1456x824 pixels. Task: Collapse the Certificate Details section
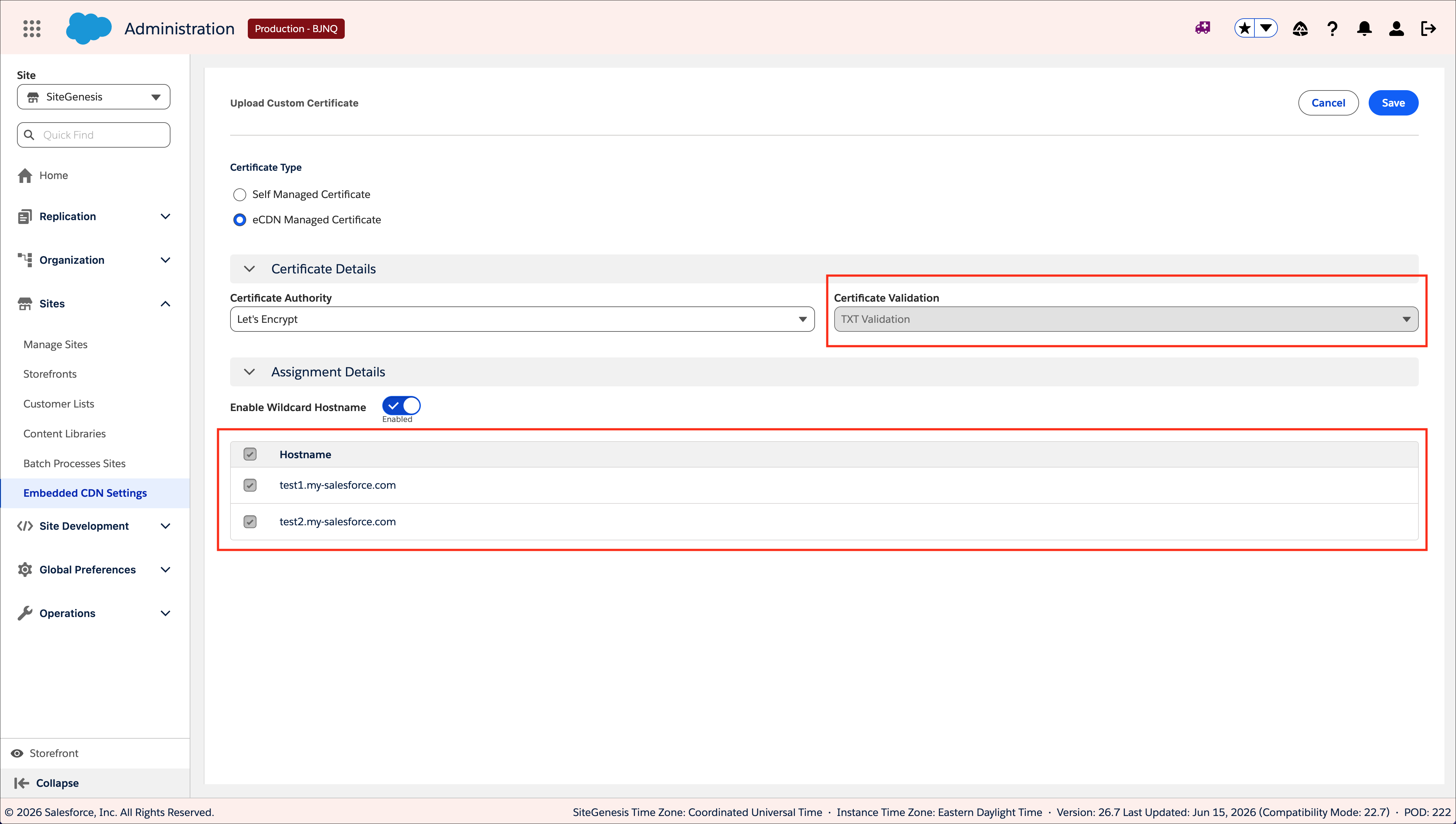(249, 269)
